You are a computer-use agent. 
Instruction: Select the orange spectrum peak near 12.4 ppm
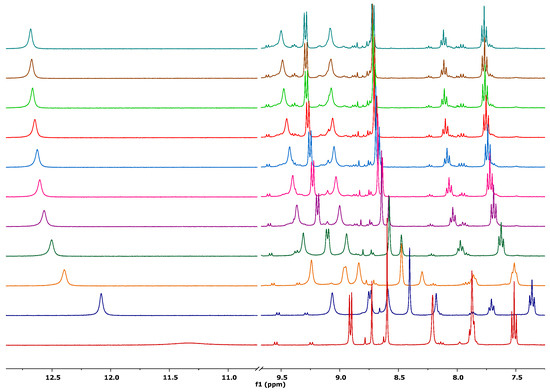64,277
